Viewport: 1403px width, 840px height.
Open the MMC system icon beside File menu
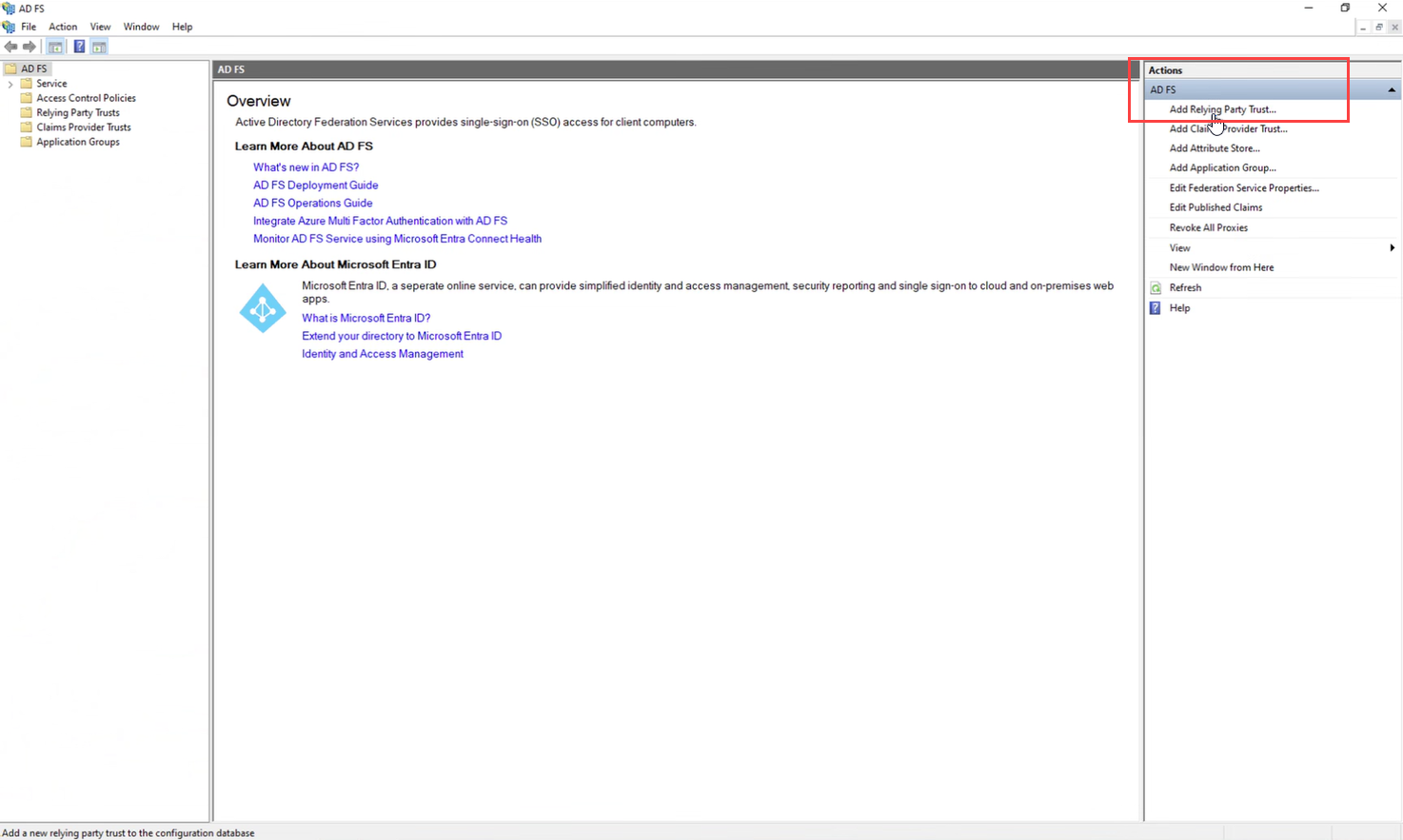coord(9,27)
